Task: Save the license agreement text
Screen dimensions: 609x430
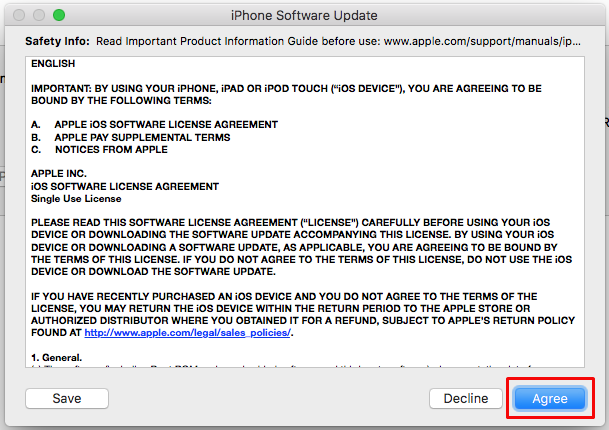Action: 67,398
